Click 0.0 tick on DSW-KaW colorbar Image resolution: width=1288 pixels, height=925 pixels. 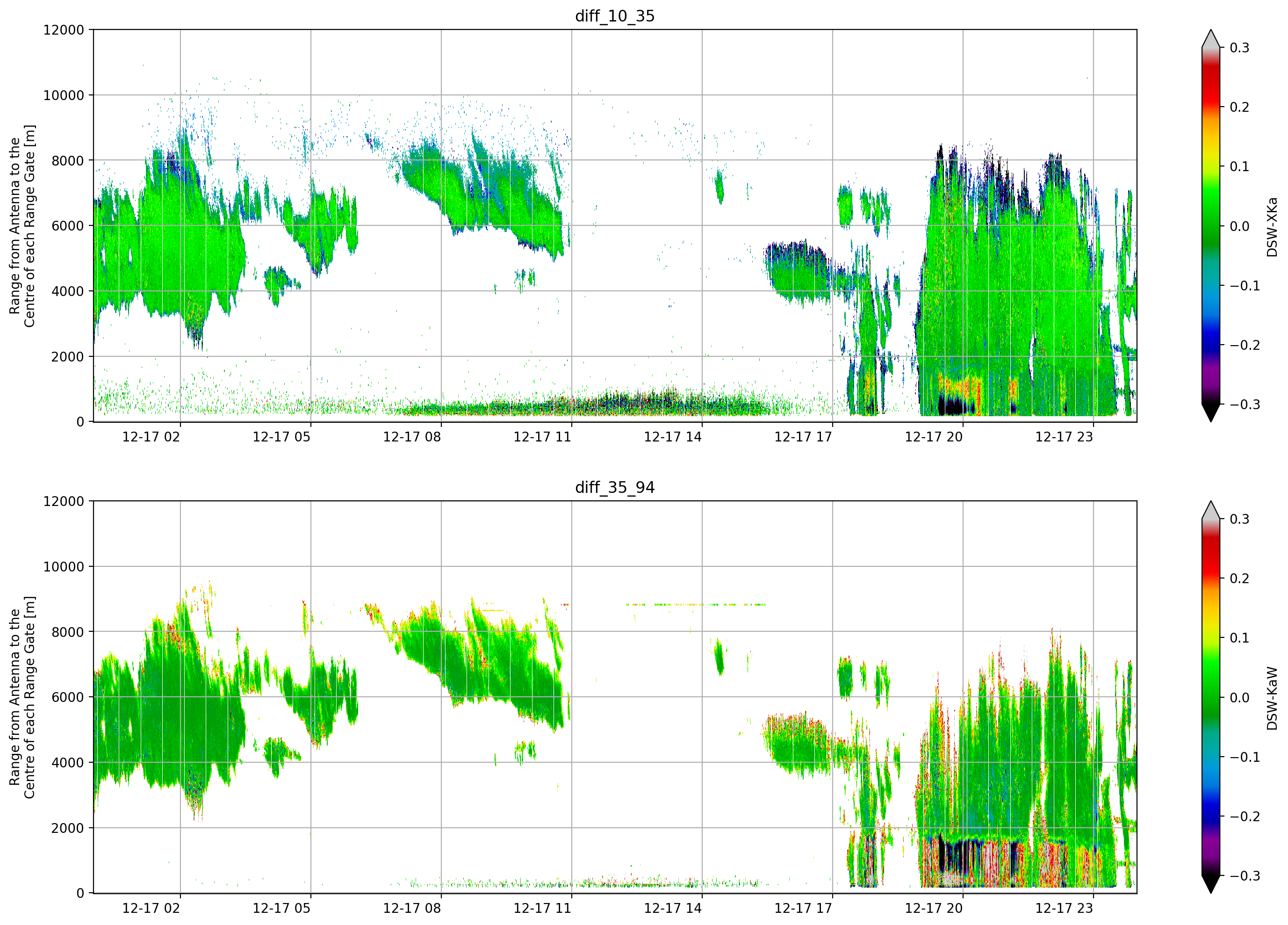(x=1240, y=698)
